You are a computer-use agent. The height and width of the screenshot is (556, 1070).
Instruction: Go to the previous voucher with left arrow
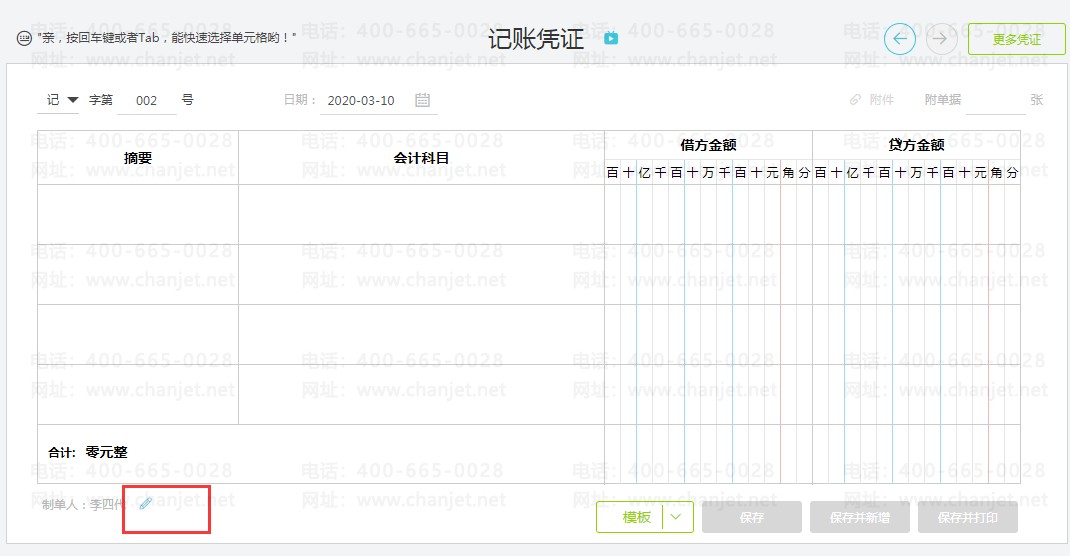(899, 39)
